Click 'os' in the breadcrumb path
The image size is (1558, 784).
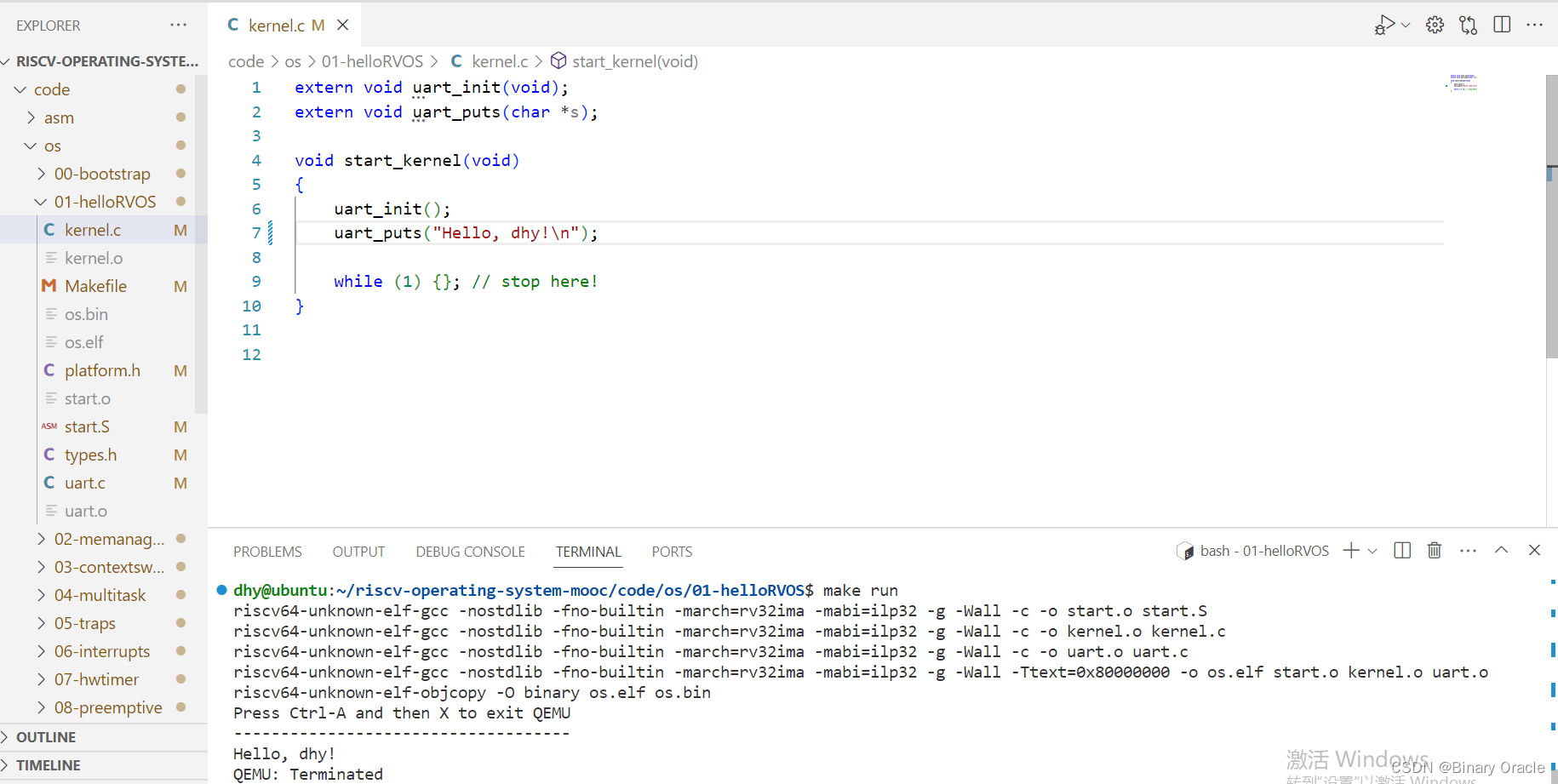[x=293, y=61]
